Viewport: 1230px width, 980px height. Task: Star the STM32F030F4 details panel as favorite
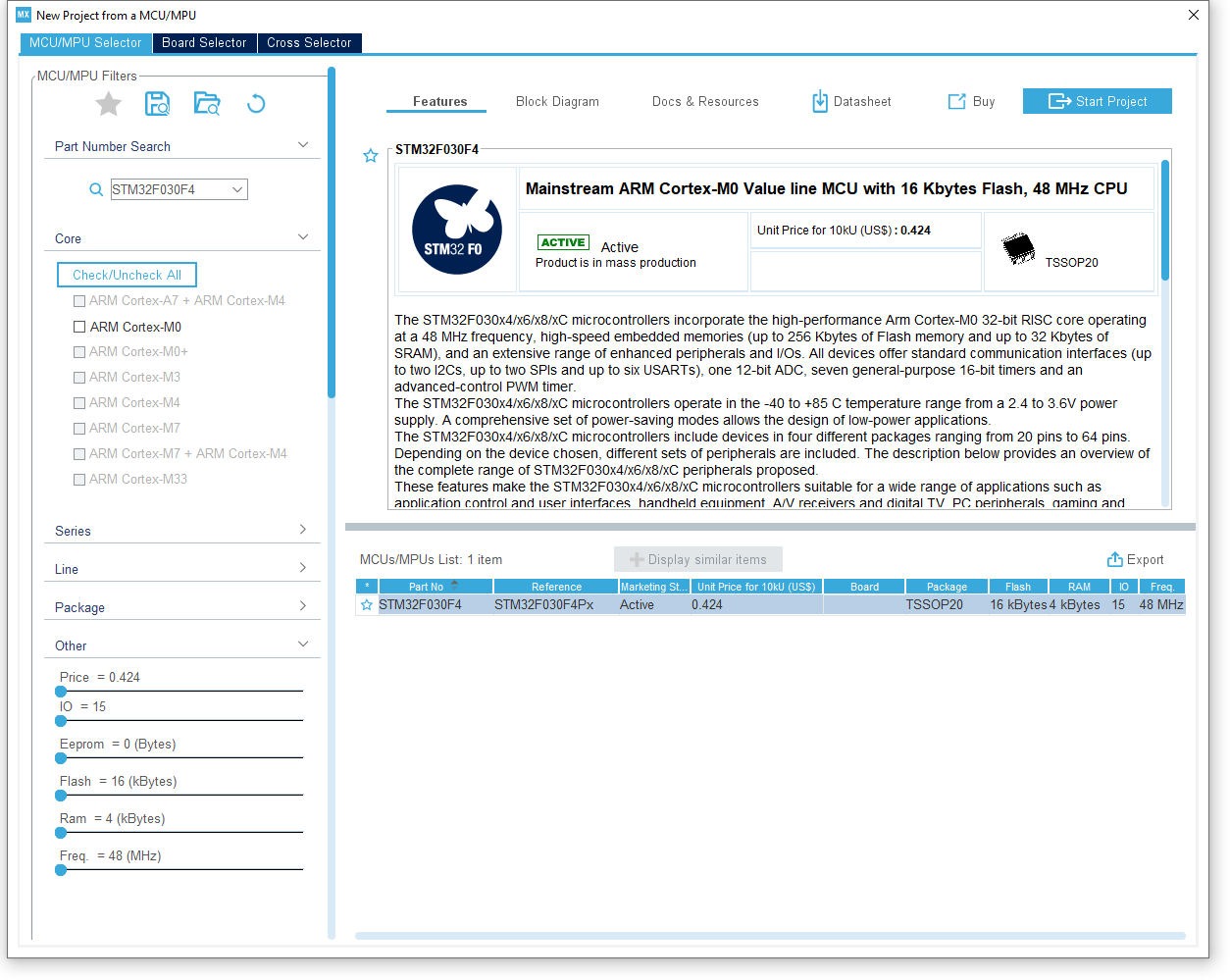(x=371, y=156)
